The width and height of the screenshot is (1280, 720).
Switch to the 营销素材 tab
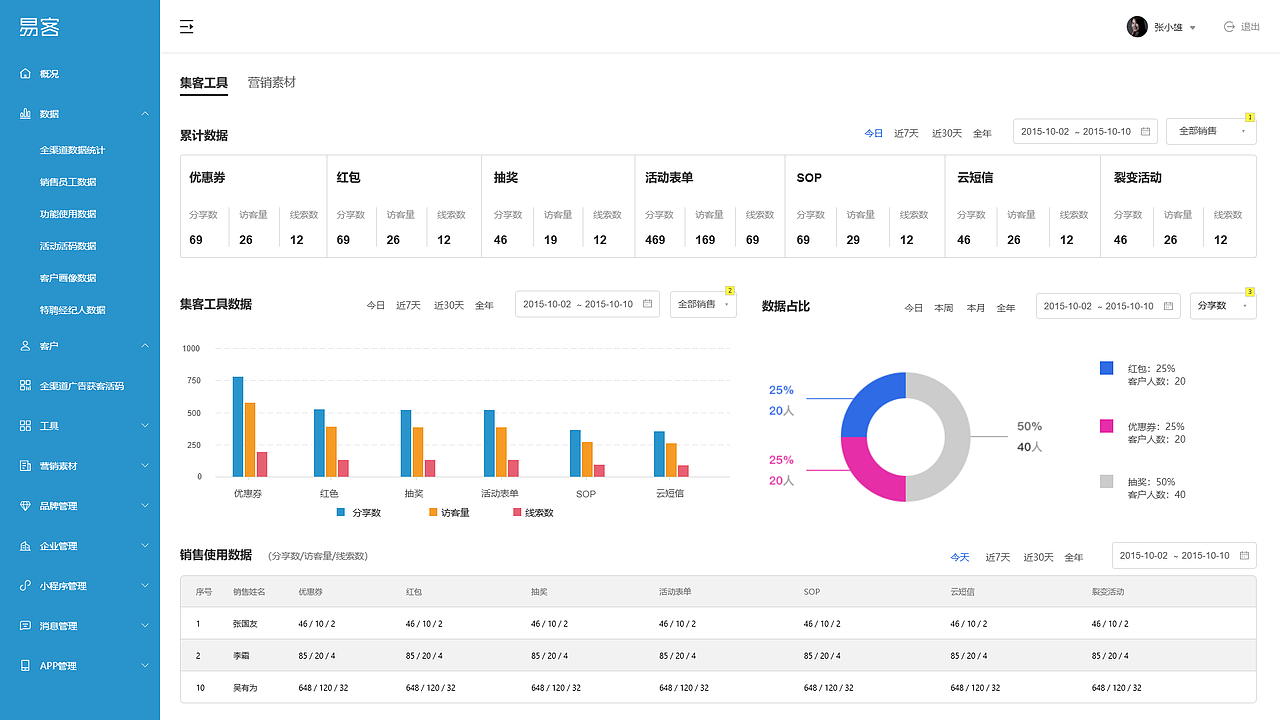271,83
